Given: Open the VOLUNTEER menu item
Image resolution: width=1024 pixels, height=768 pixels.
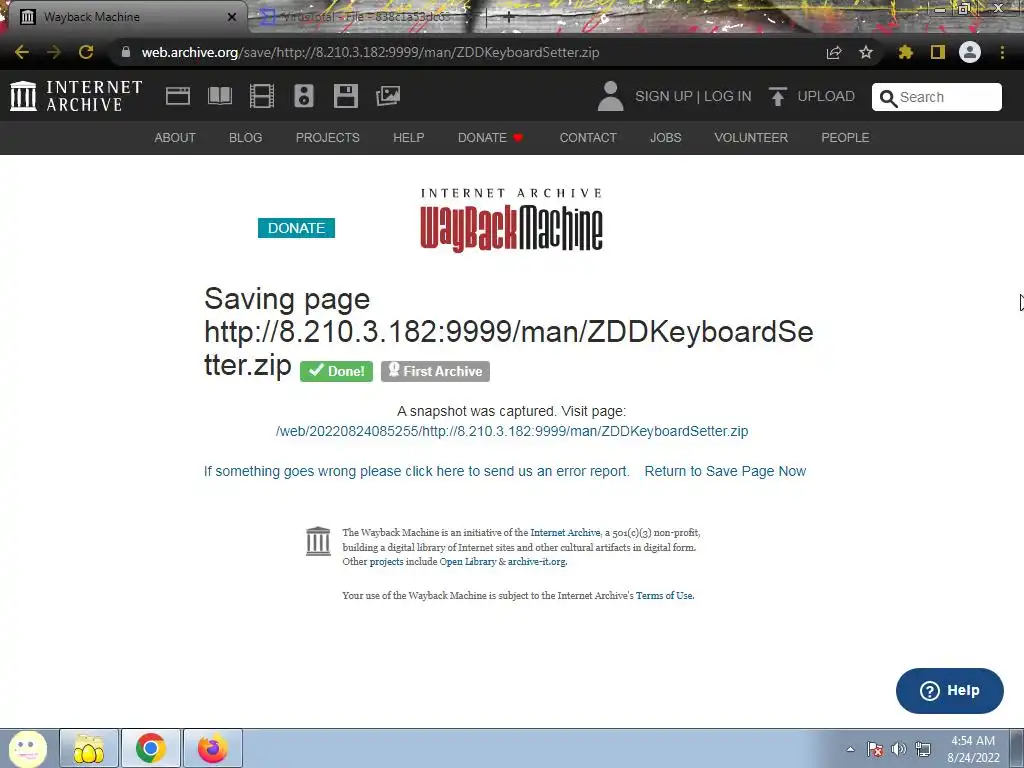Looking at the screenshot, I should pyautogui.click(x=751, y=138).
